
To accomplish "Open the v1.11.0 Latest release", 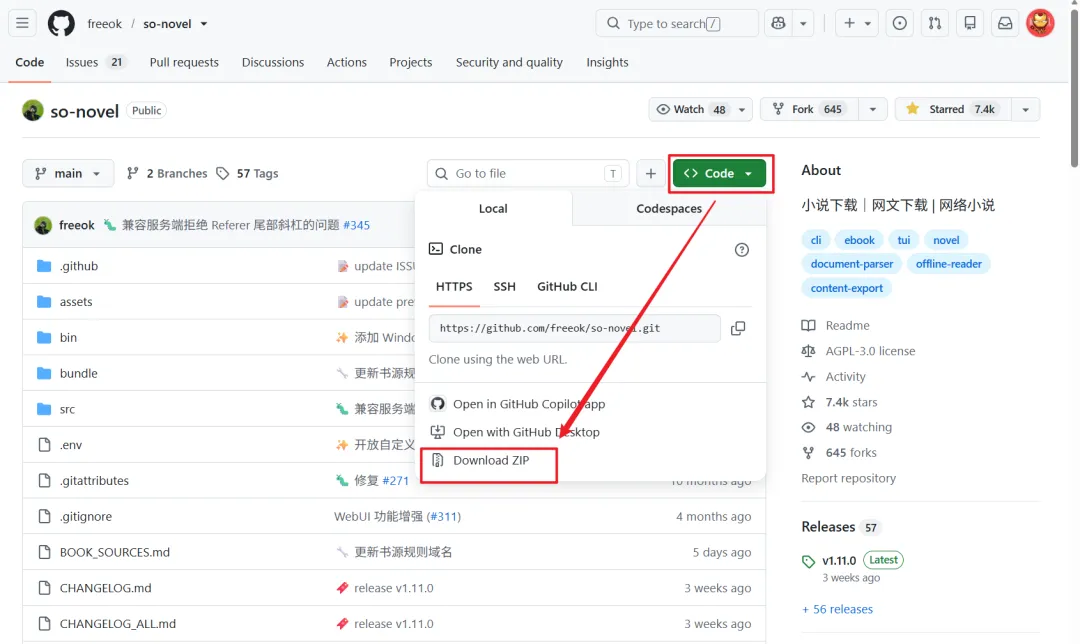I will tap(853, 561).
